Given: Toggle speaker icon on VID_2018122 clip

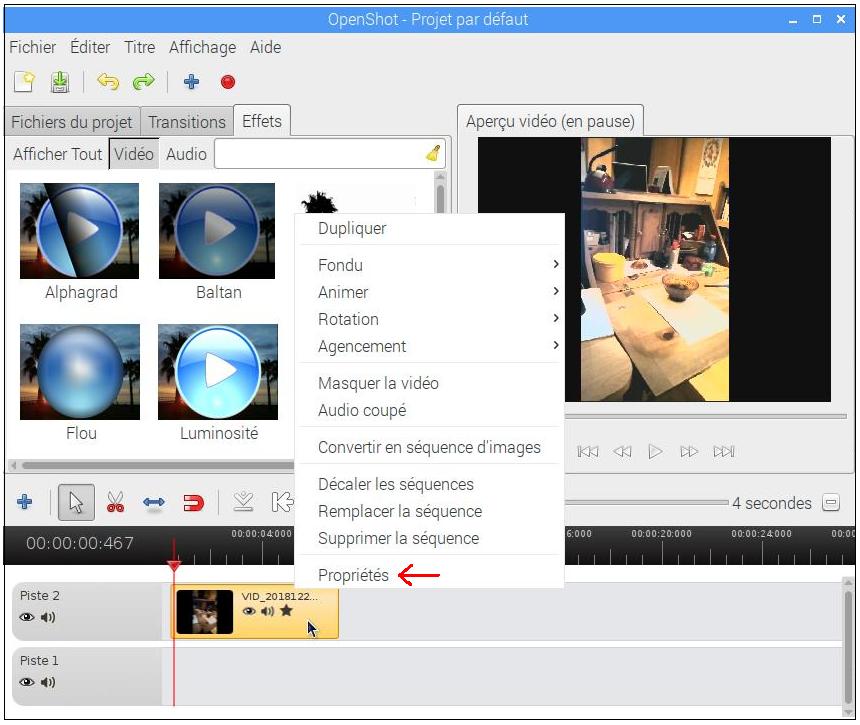Looking at the screenshot, I should point(268,611).
